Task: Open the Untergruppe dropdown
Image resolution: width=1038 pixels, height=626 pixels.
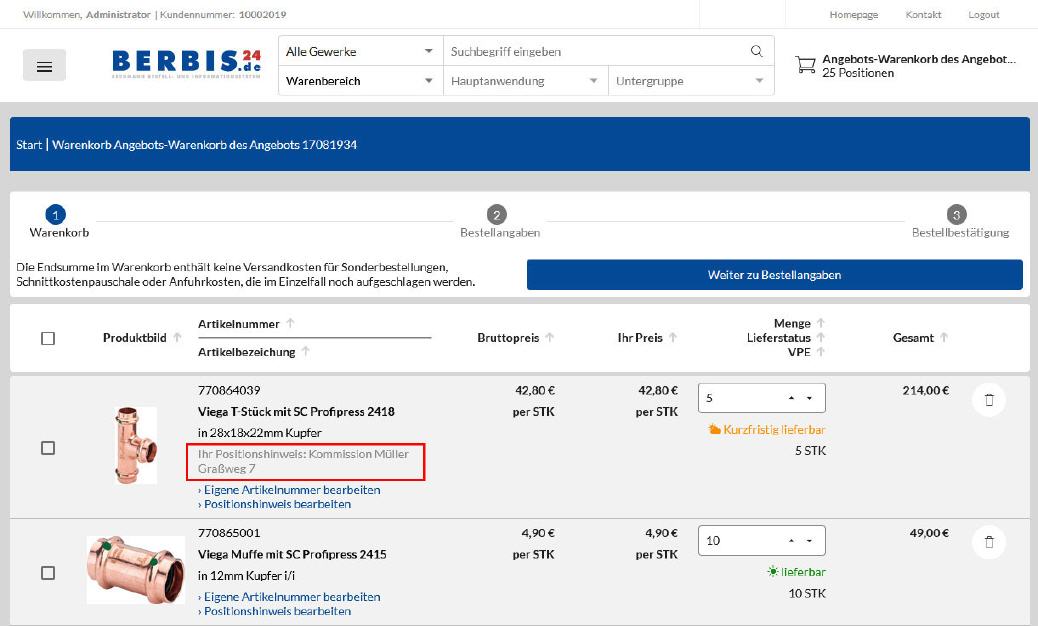Action: tap(690, 81)
